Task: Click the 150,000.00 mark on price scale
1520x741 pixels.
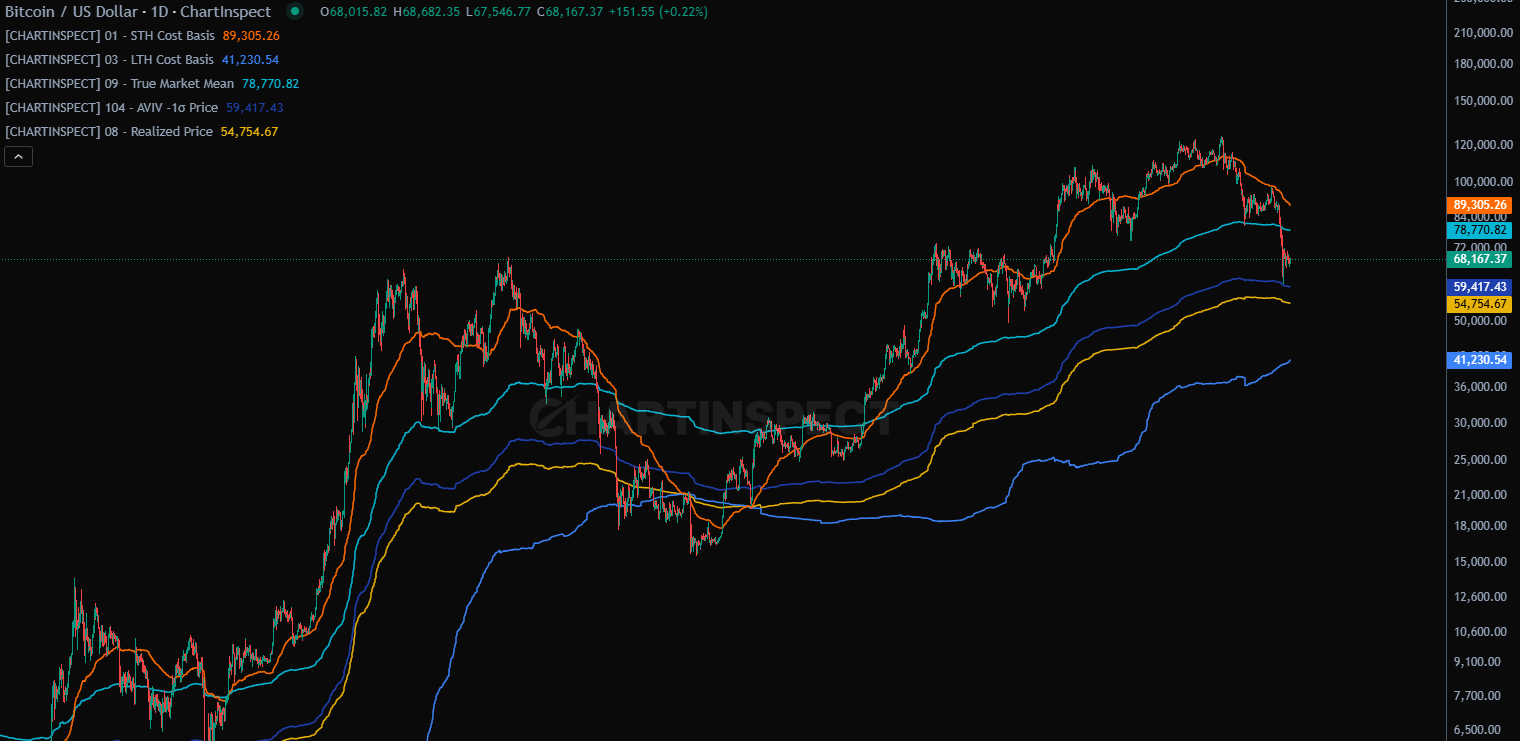Action: coord(1479,100)
